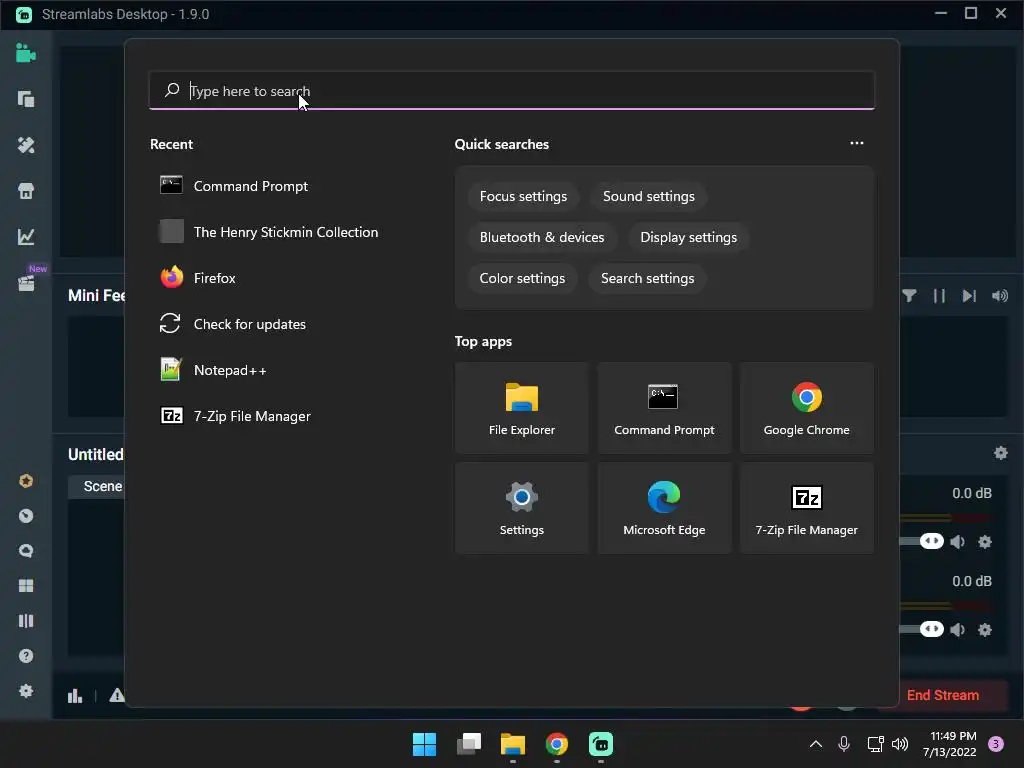This screenshot has height=768, width=1024.
Task: Open 7-Zip File Manager tile in Top apps
Action: coord(807,508)
